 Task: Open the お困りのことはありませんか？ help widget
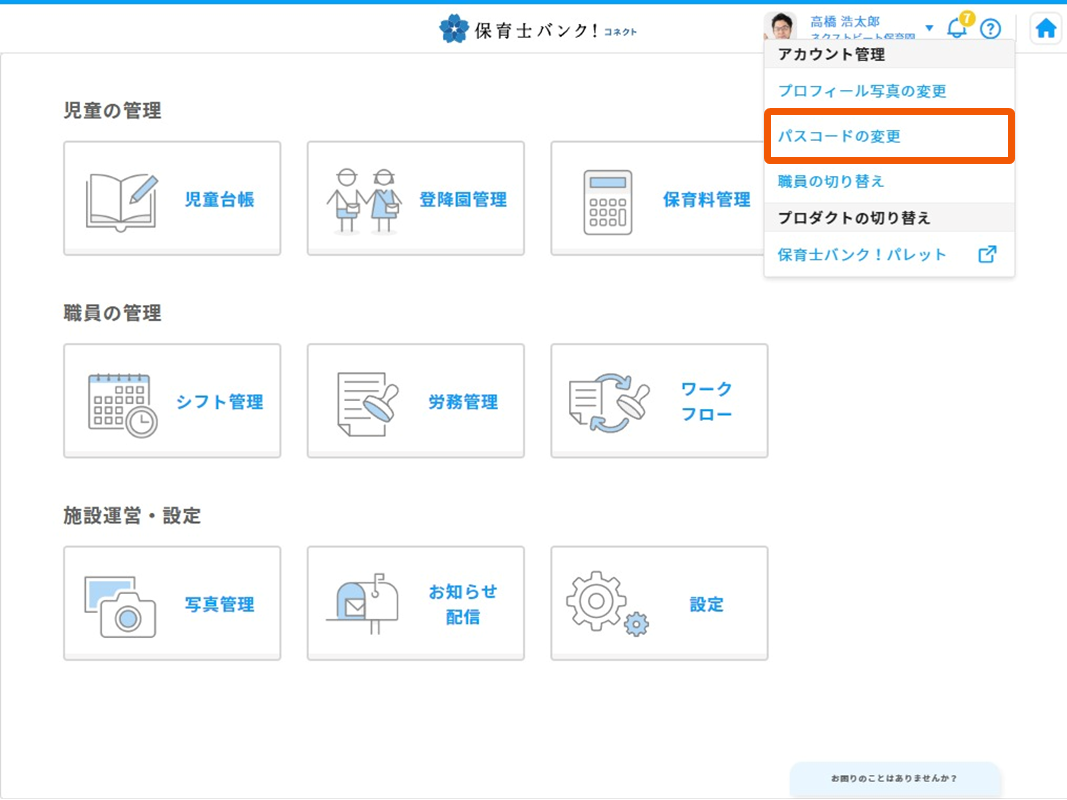(x=894, y=778)
